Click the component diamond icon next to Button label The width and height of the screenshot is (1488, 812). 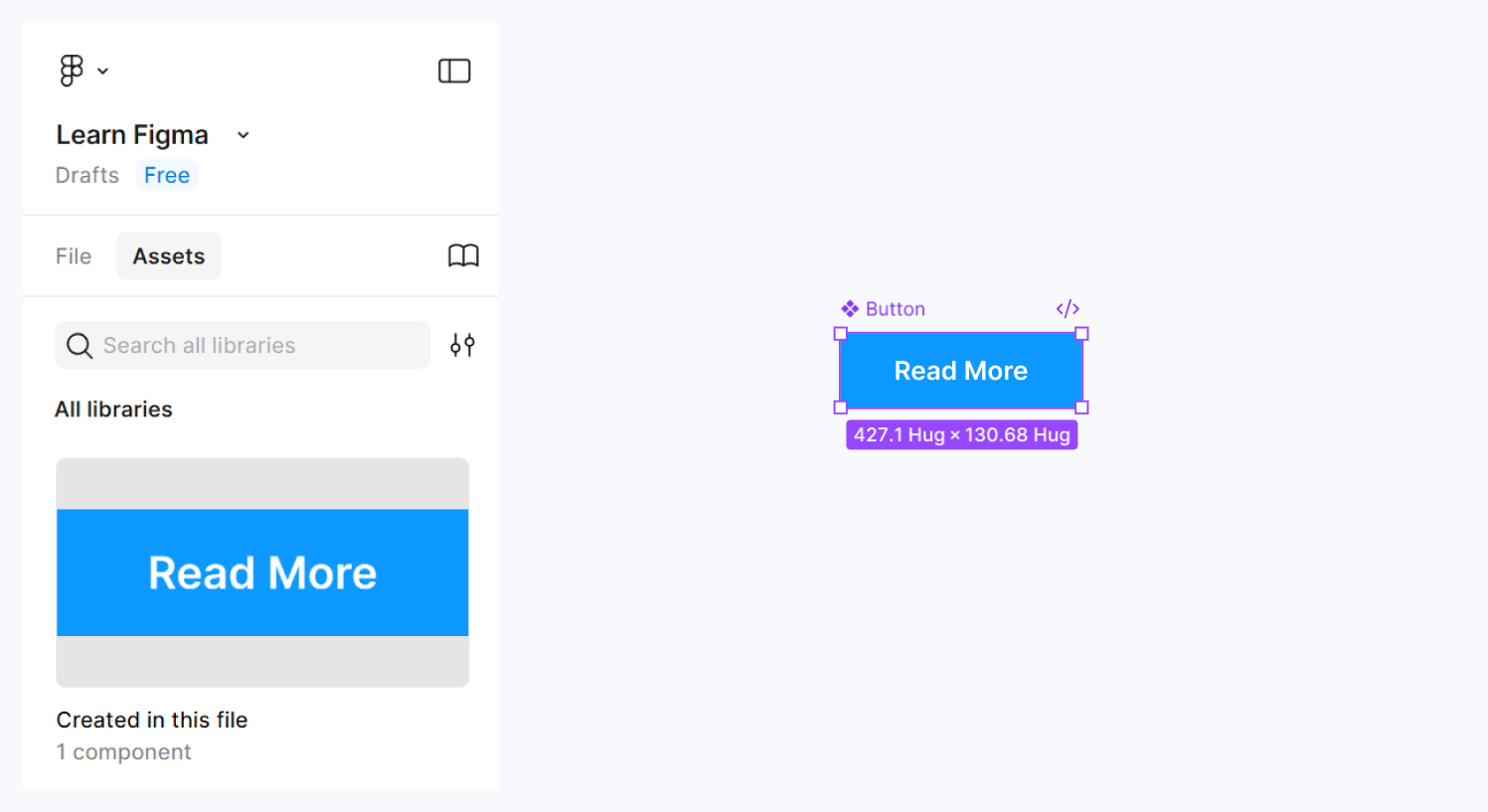852,308
